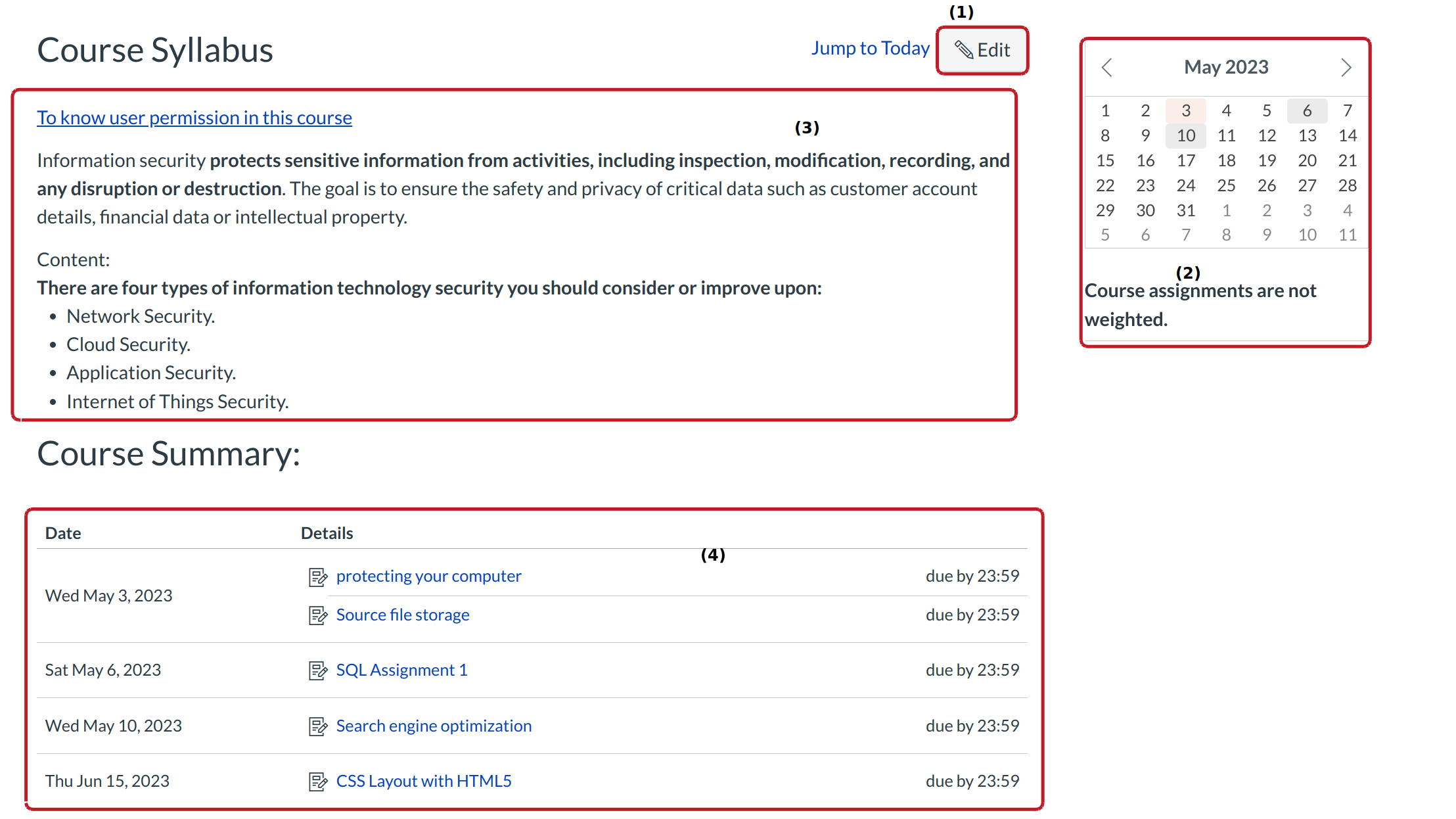This screenshot has height=819, width=1456.
Task: Click the assignment icon beside protecting your computer
Action: (318, 577)
